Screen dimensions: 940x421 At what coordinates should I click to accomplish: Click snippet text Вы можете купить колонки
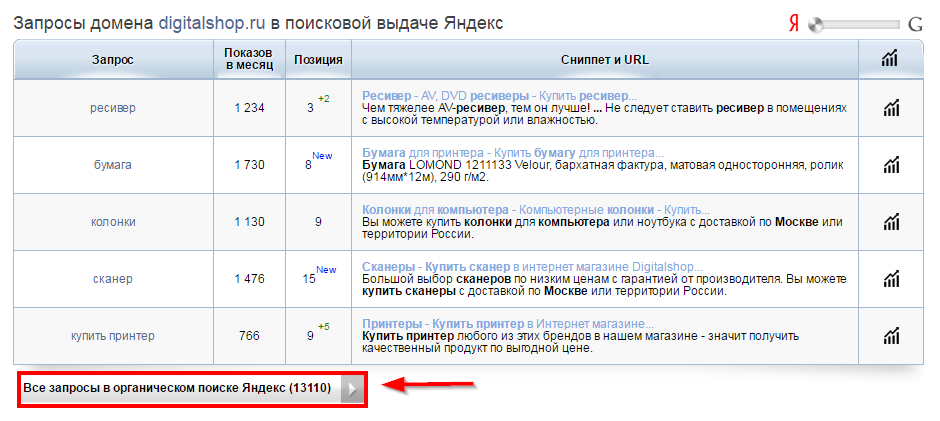(x=602, y=228)
